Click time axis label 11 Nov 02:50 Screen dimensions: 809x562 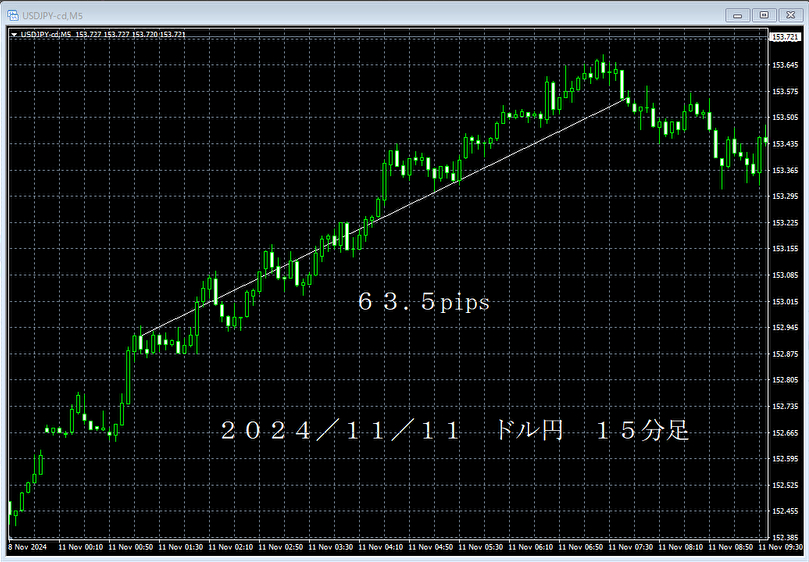281,547
